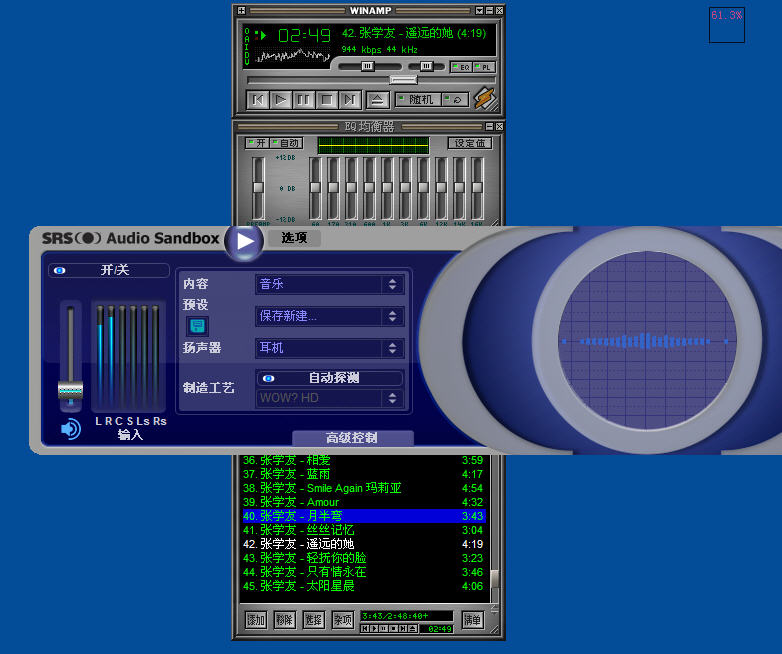Open the playlist 杂项 (Misc) menu button
The height and width of the screenshot is (654, 782).
(x=343, y=620)
